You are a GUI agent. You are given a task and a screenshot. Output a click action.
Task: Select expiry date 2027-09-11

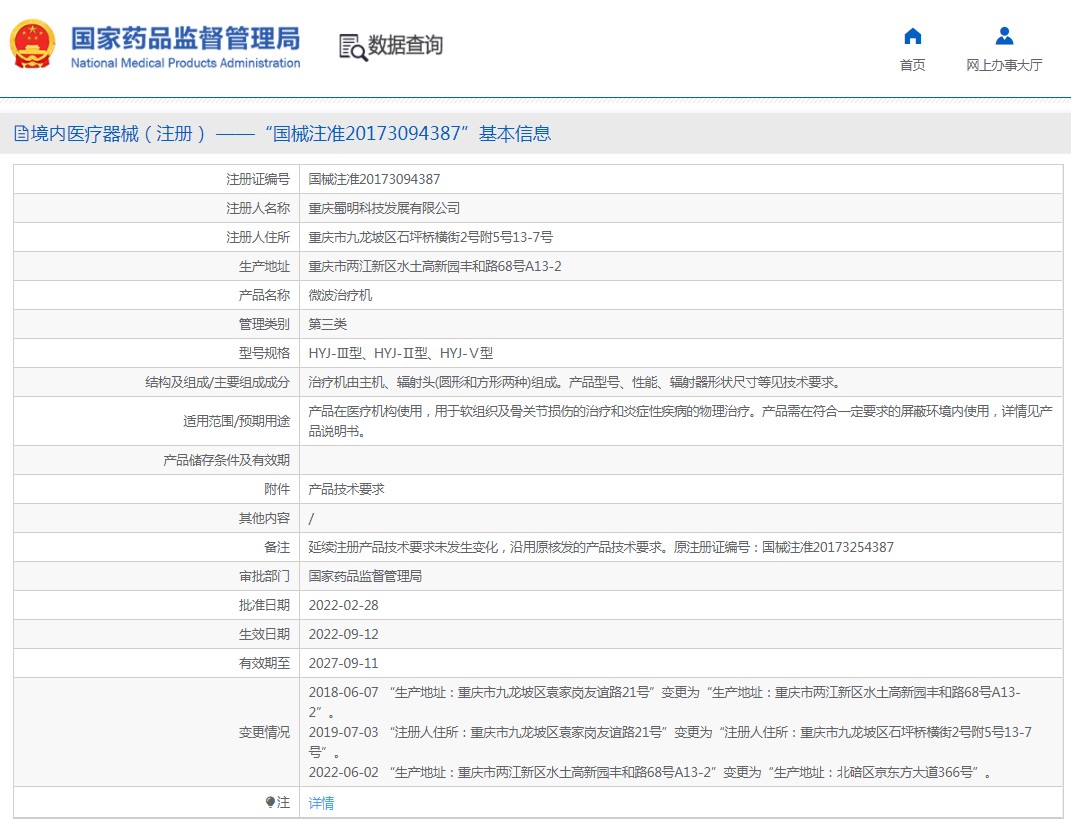tap(344, 663)
